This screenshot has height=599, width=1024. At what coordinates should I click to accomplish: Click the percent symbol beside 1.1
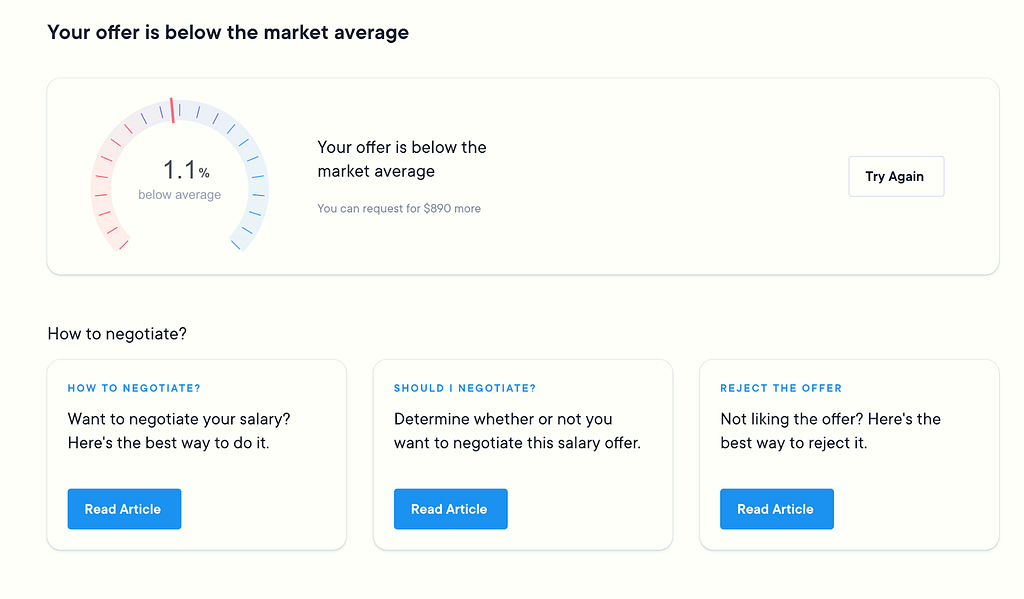click(x=204, y=173)
